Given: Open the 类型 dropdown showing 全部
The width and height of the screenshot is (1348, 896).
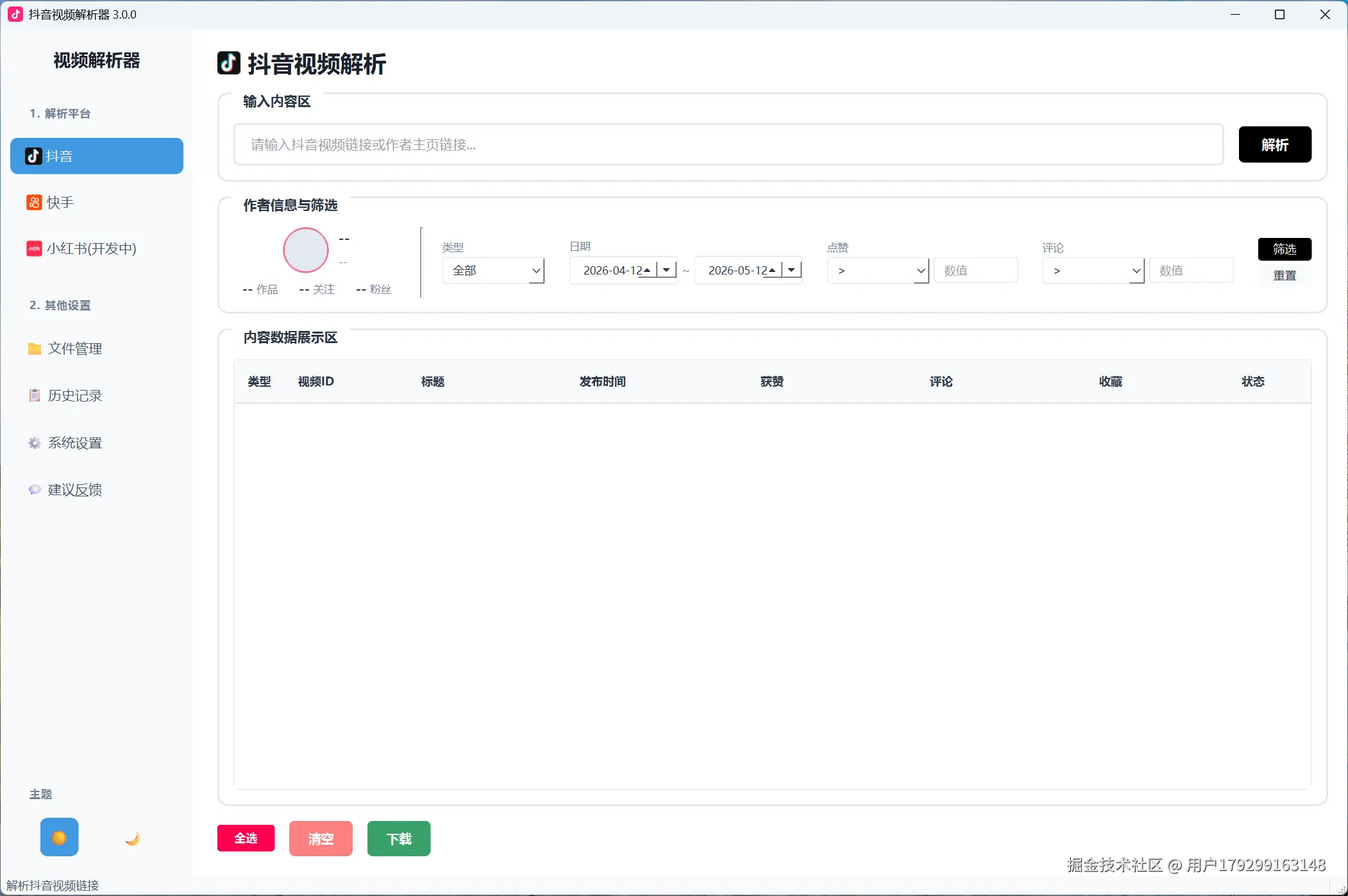Looking at the screenshot, I should [493, 270].
